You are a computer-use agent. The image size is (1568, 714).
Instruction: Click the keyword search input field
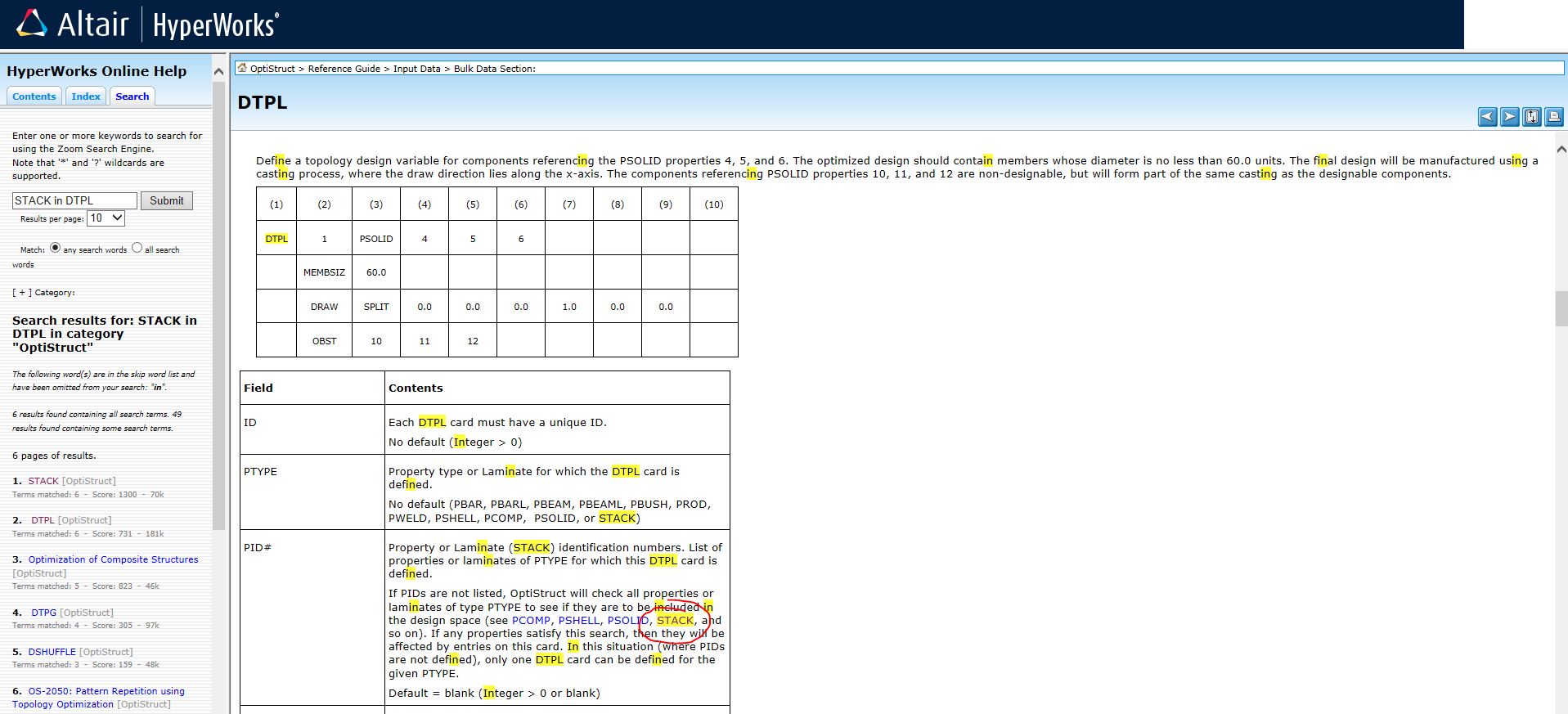[74, 200]
